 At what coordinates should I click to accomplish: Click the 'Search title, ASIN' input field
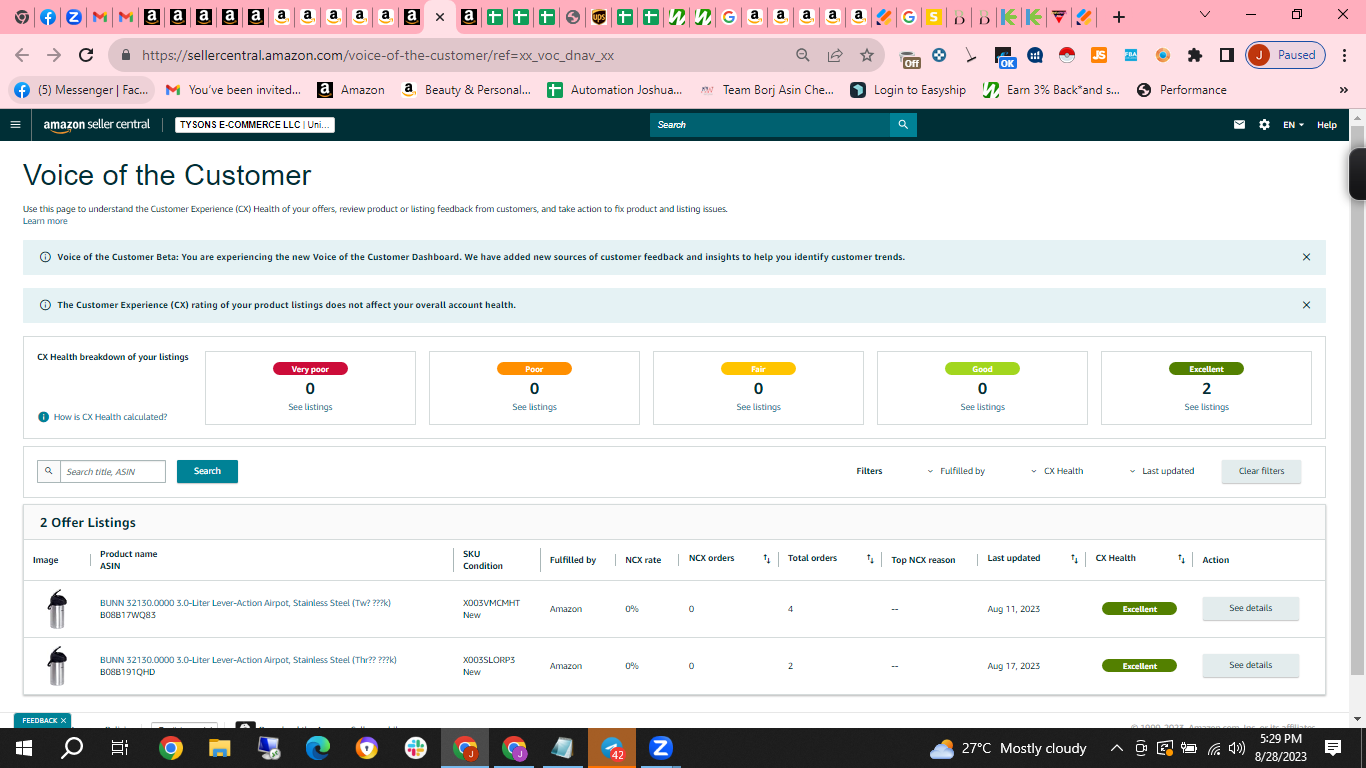113,471
